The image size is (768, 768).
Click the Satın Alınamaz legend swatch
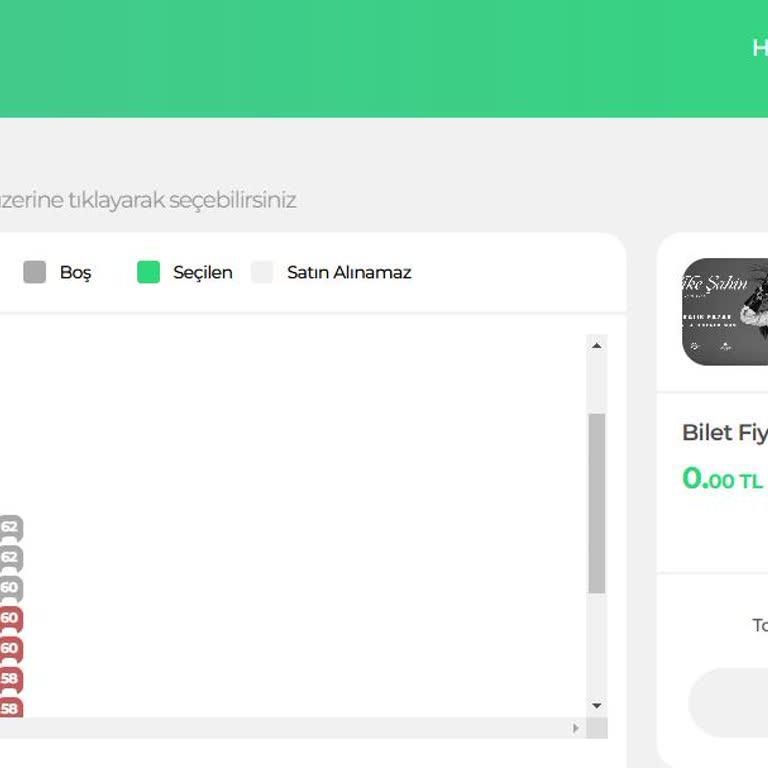262,272
